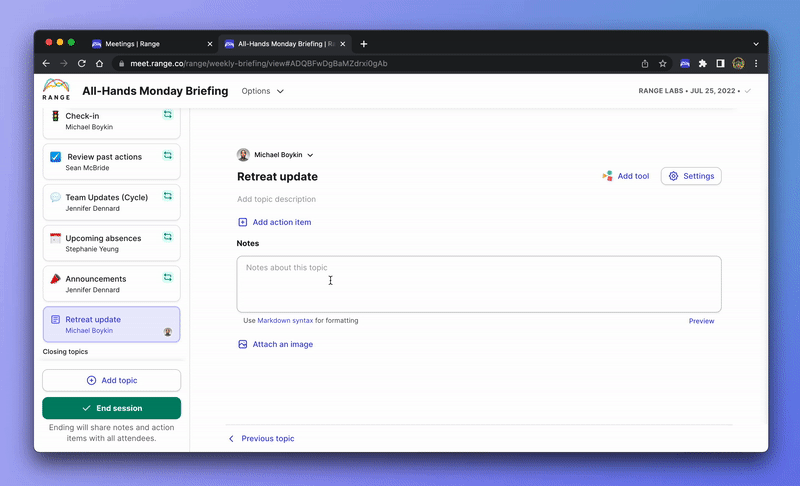800x486 pixels.
Task: Open the Settings button
Action: click(691, 176)
